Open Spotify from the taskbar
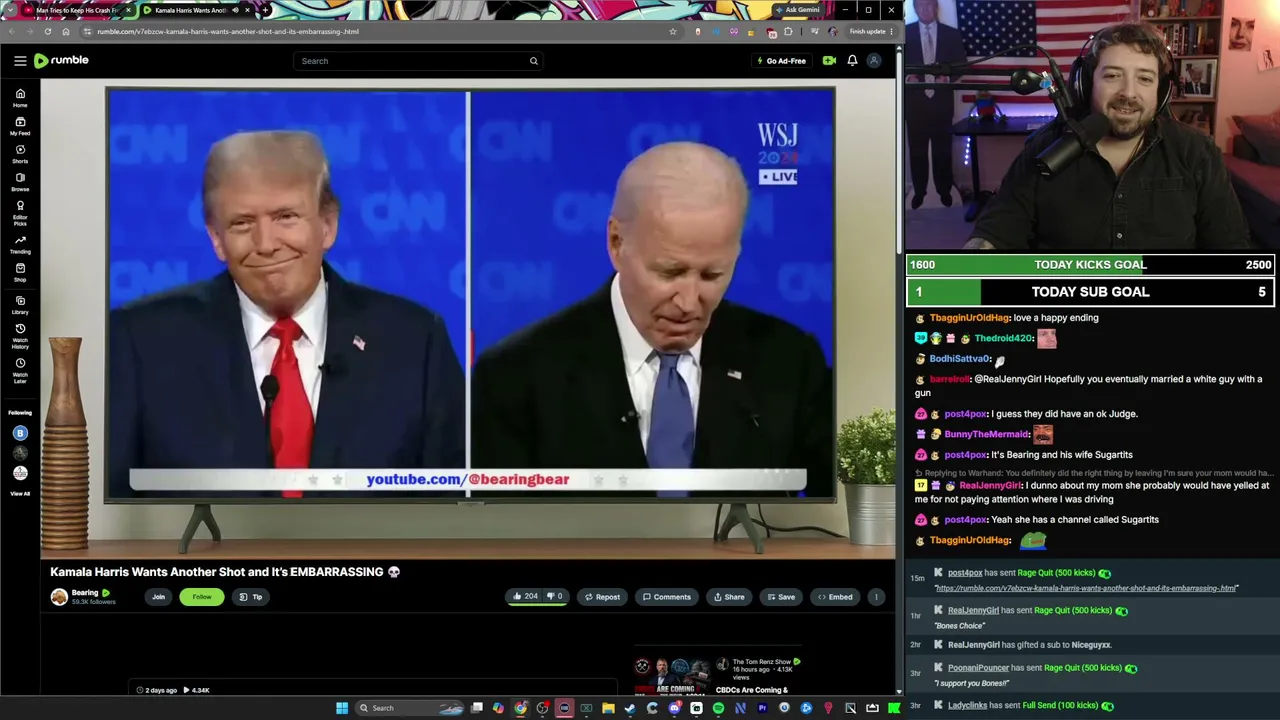The image size is (1280, 720). pyautogui.click(x=718, y=708)
